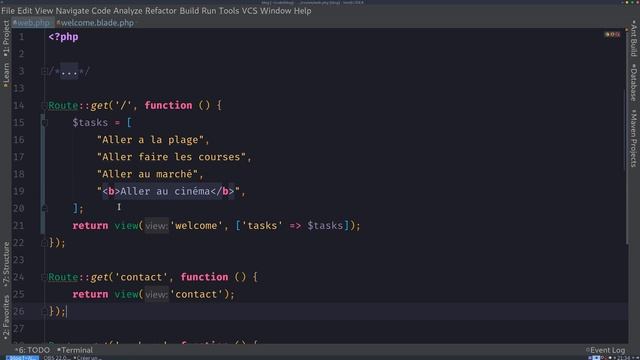Click the function keyword on line 14

click(x=168, y=106)
